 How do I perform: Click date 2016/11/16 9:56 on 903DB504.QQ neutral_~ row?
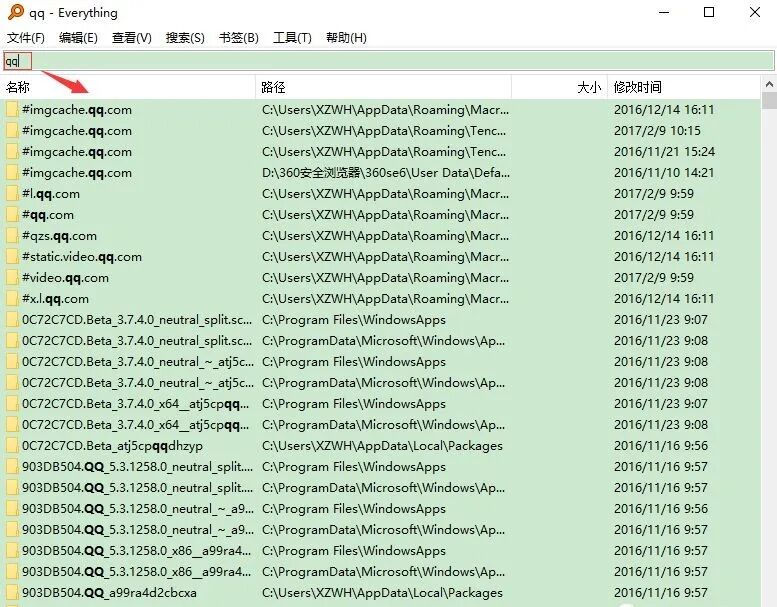coord(661,509)
